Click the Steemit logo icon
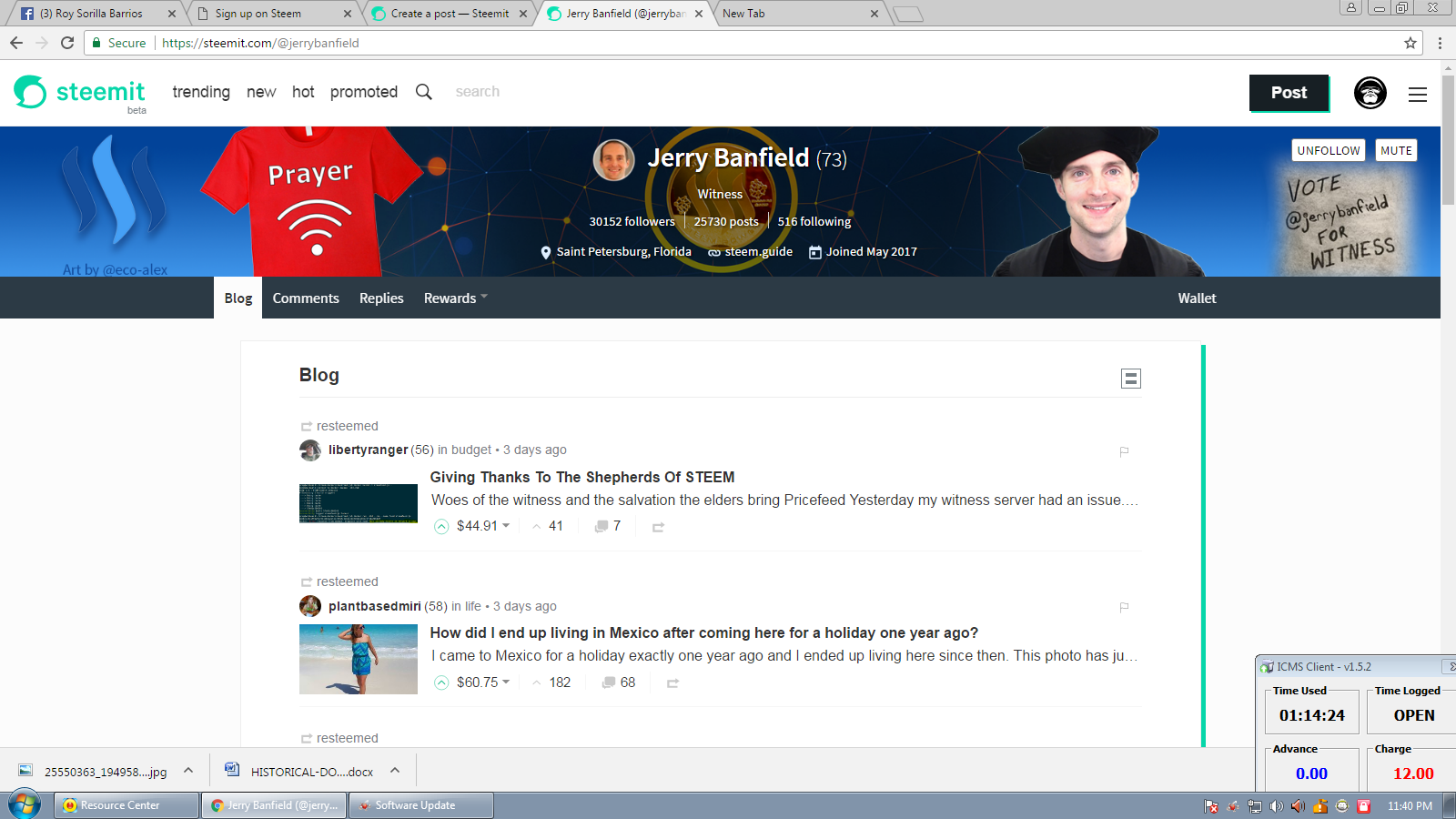This screenshot has width=1456, height=819. click(30, 92)
